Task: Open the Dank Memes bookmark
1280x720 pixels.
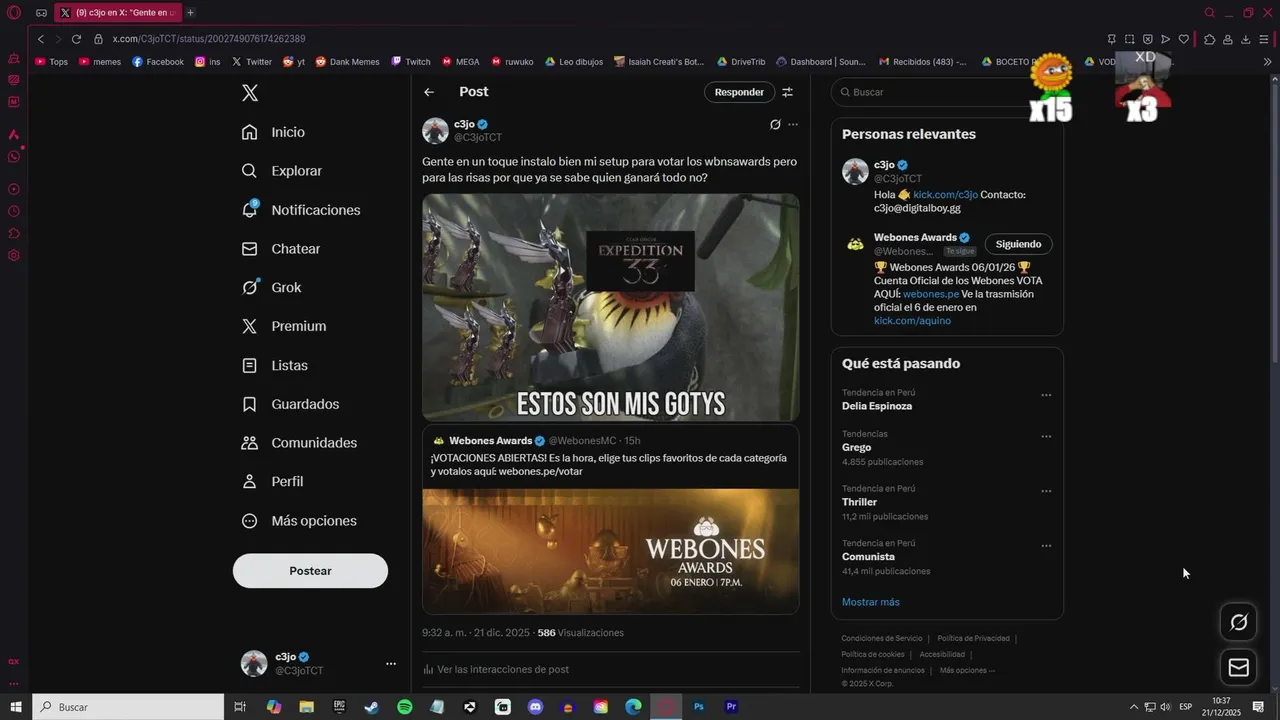Action: tap(347, 62)
